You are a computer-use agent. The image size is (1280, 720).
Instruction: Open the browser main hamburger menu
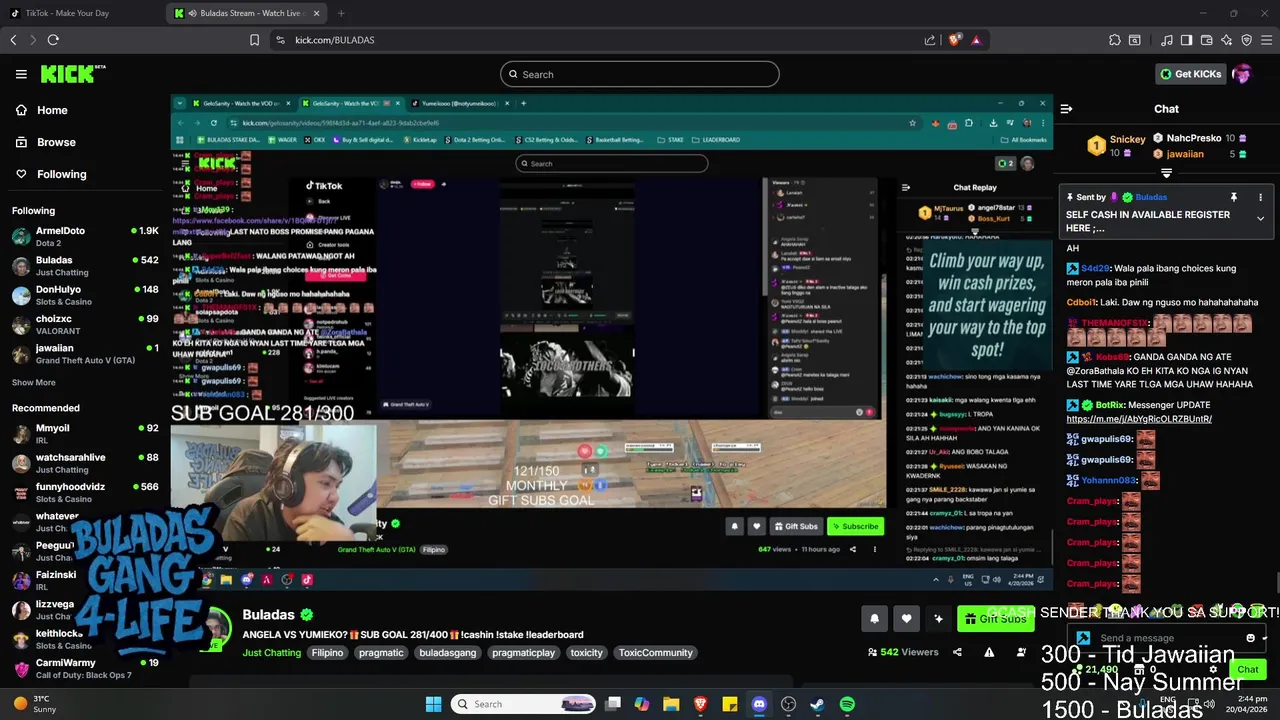tap(1267, 40)
